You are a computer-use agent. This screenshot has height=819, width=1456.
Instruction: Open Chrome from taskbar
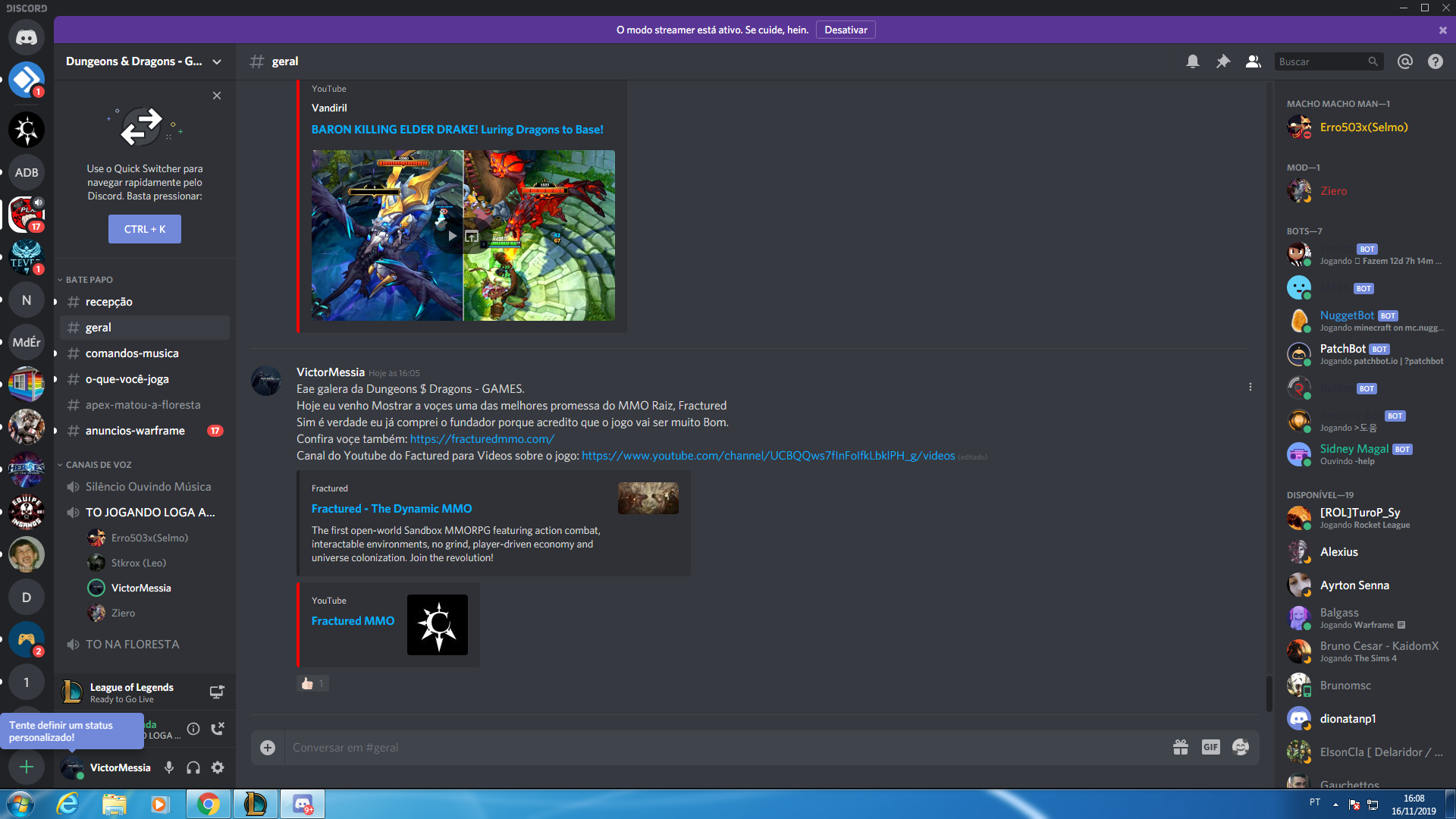[209, 804]
